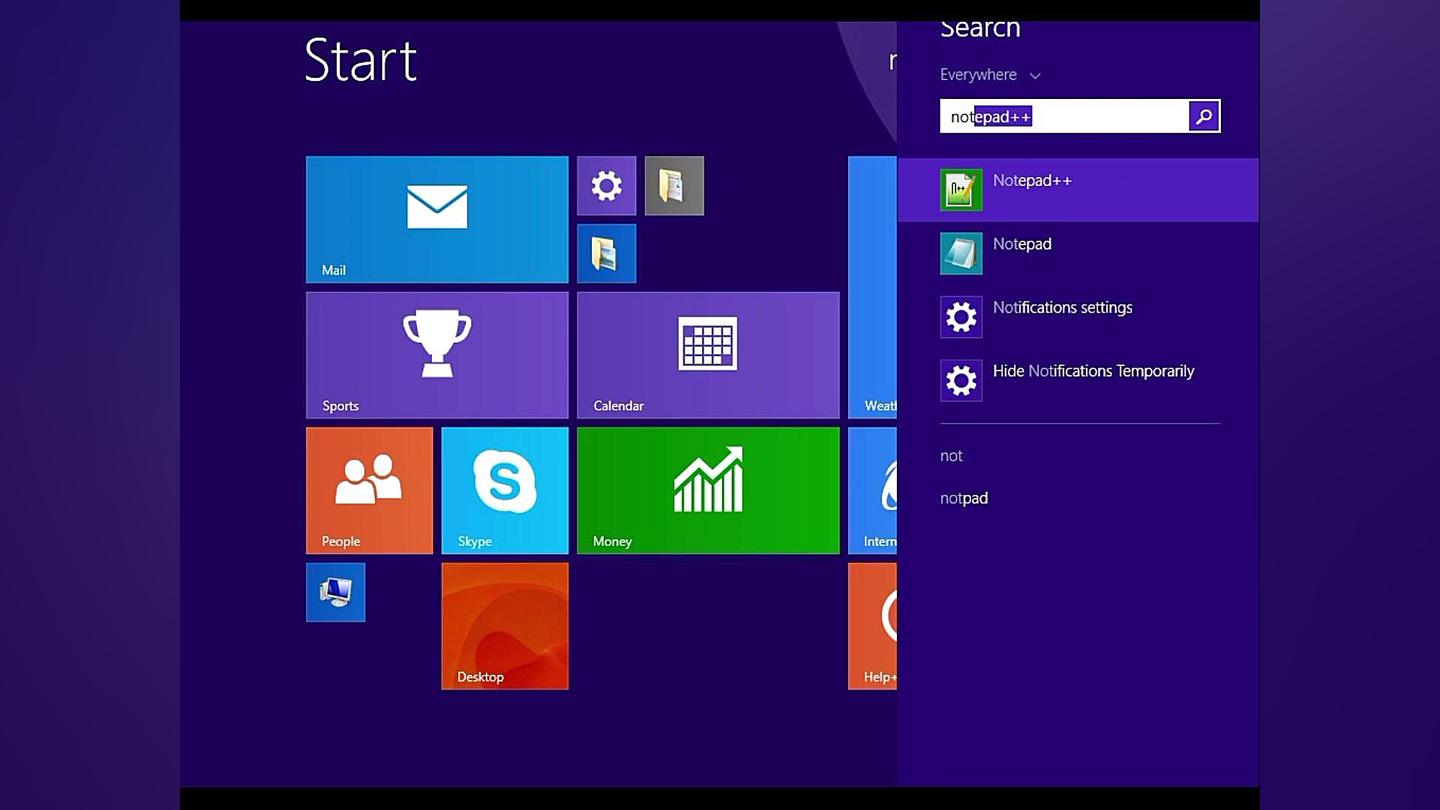The image size is (1440, 810).
Task: Open the Money chart tile
Action: click(x=708, y=490)
